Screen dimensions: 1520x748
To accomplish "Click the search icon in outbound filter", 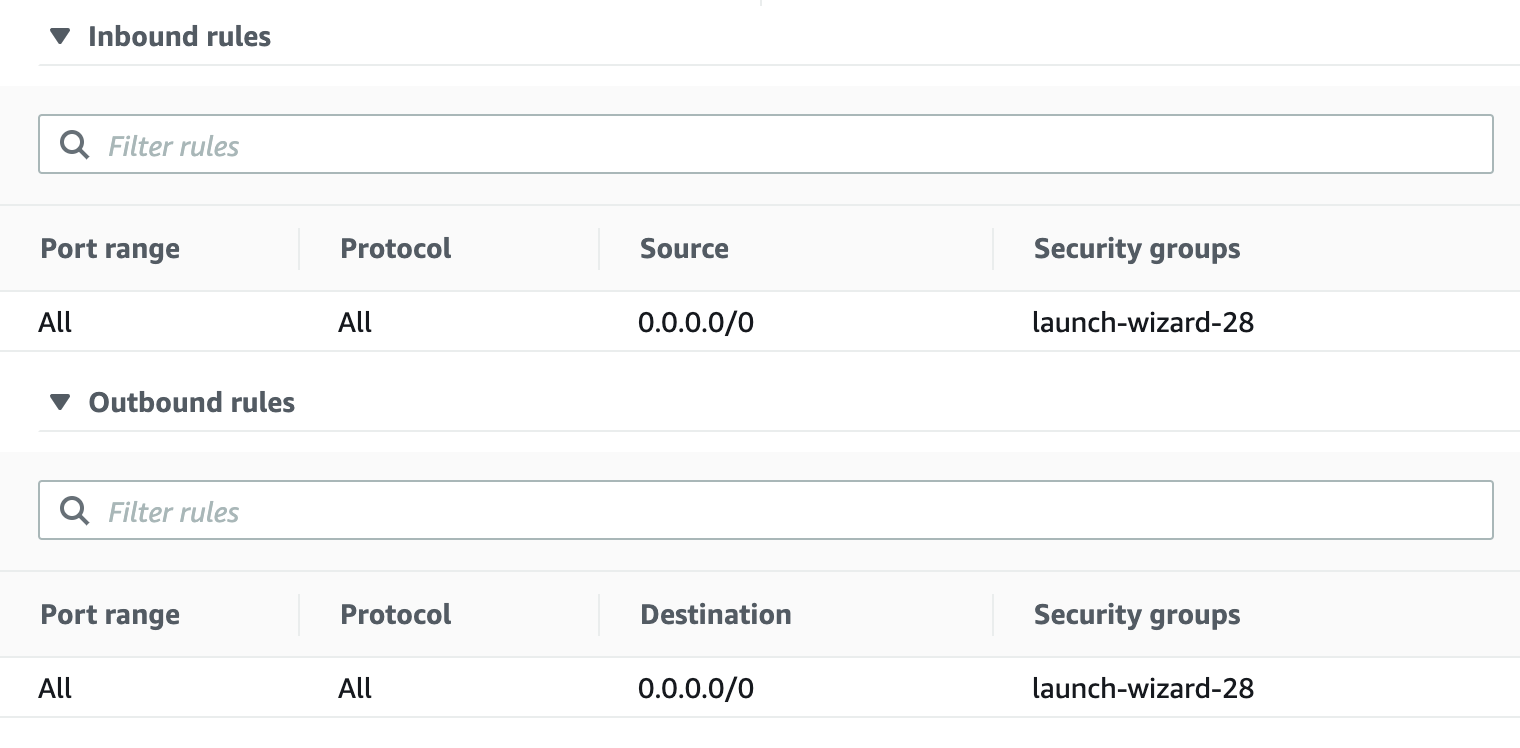I will coord(74,511).
